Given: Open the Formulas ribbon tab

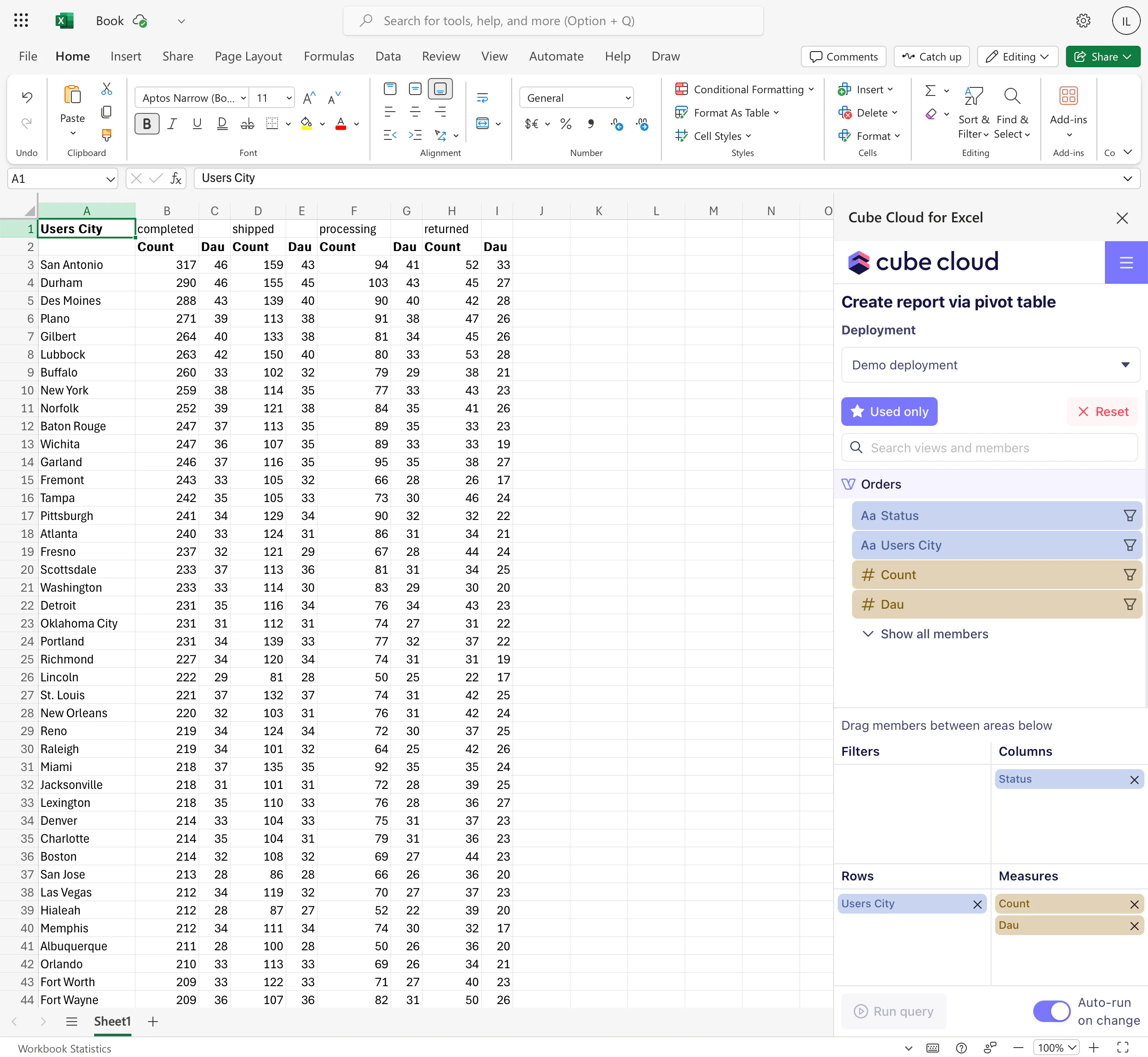Looking at the screenshot, I should (x=329, y=56).
